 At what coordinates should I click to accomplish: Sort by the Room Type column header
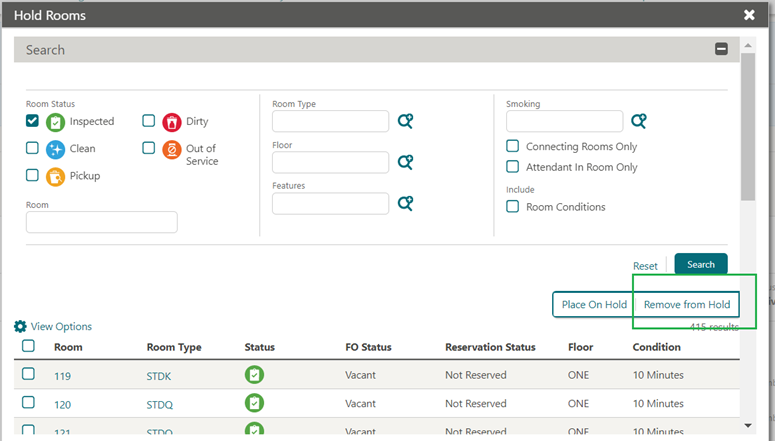click(174, 347)
